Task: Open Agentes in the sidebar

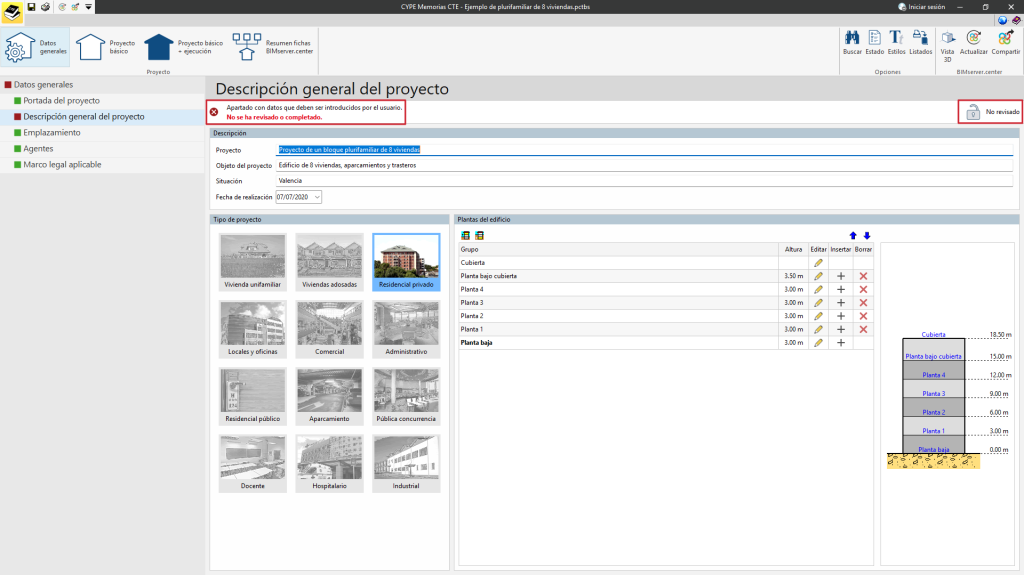Action: (x=38, y=148)
